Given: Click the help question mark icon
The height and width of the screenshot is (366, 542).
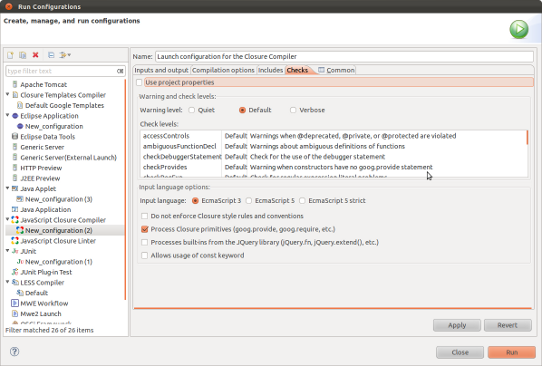Looking at the screenshot, I should click(x=14, y=351).
